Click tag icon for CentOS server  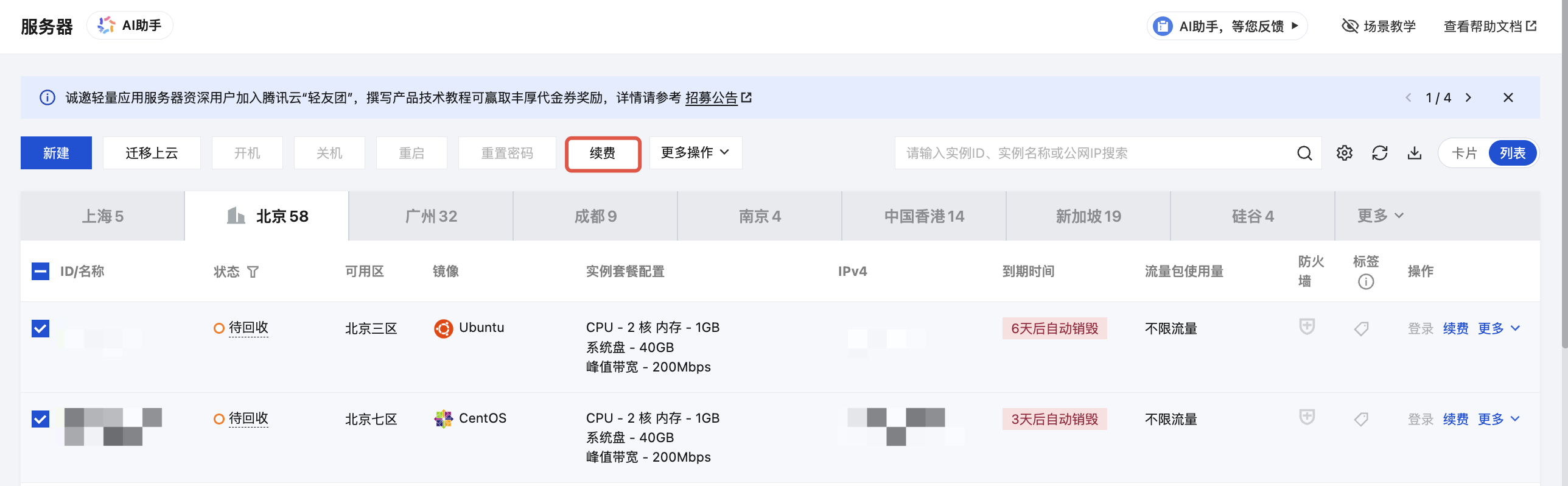tap(1361, 419)
